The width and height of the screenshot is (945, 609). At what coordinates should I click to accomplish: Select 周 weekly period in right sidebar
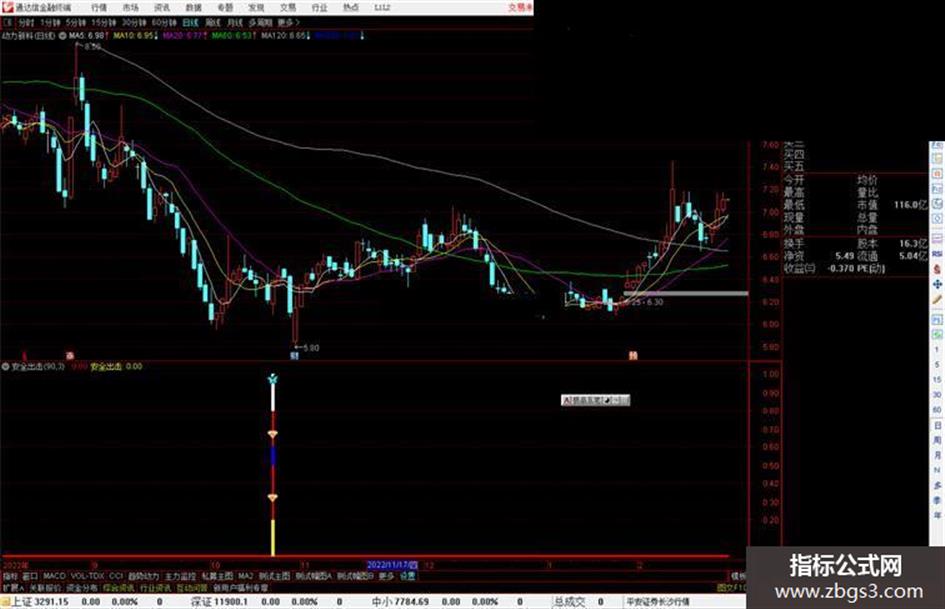[937, 440]
